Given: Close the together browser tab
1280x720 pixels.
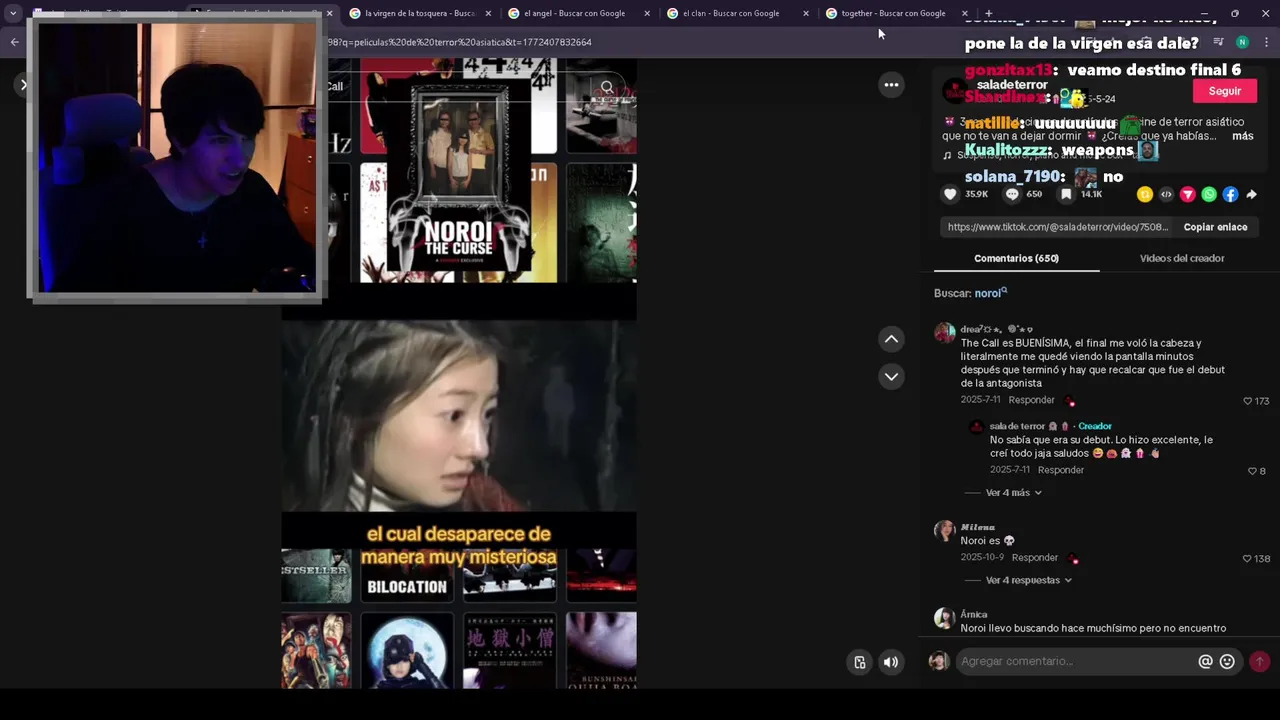Looking at the screenshot, I should pyautogui.click(x=964, y=13).
